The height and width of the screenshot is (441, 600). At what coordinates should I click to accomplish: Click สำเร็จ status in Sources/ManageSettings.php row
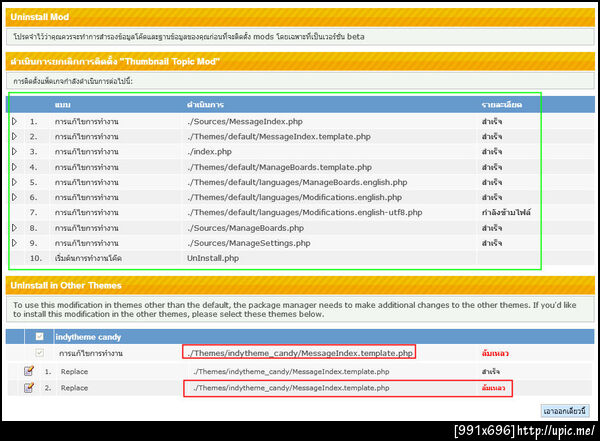492,243
